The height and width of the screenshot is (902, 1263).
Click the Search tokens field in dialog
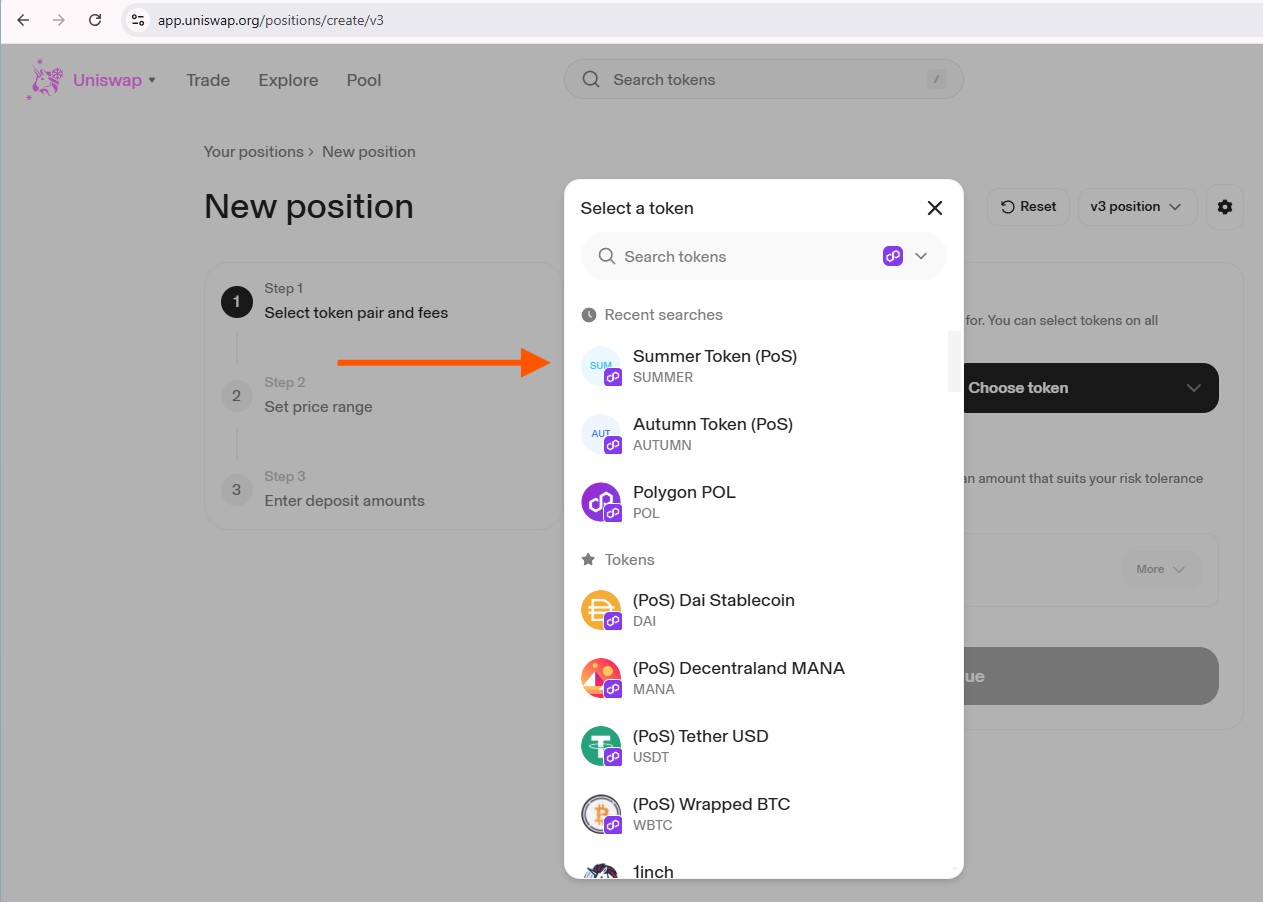coord(740,257)
